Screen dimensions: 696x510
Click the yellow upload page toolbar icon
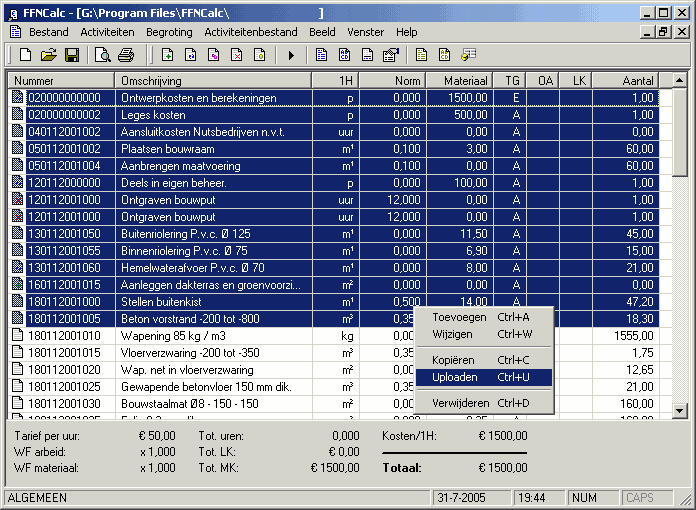pos(260,55)
